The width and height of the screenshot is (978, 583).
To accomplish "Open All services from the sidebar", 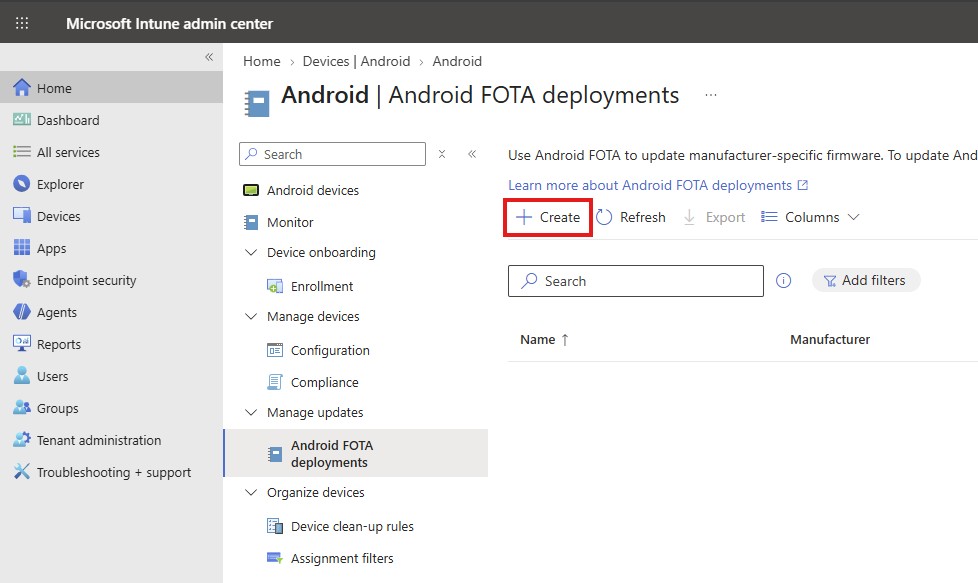I will pyautogui.click(x=68, y=152).
